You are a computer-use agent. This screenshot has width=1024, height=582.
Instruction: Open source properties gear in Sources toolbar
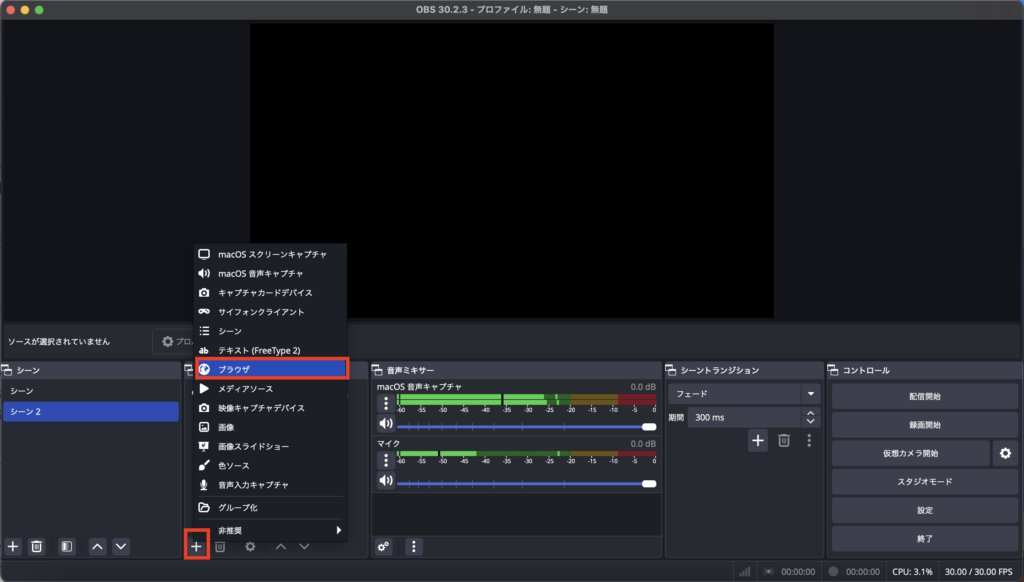250,547
